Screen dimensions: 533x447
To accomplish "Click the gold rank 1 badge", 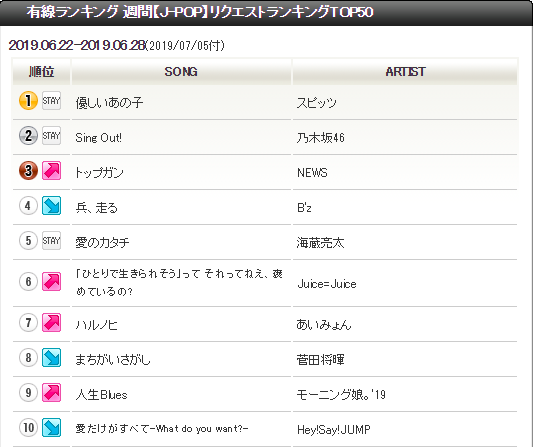I will pos(28,101).
